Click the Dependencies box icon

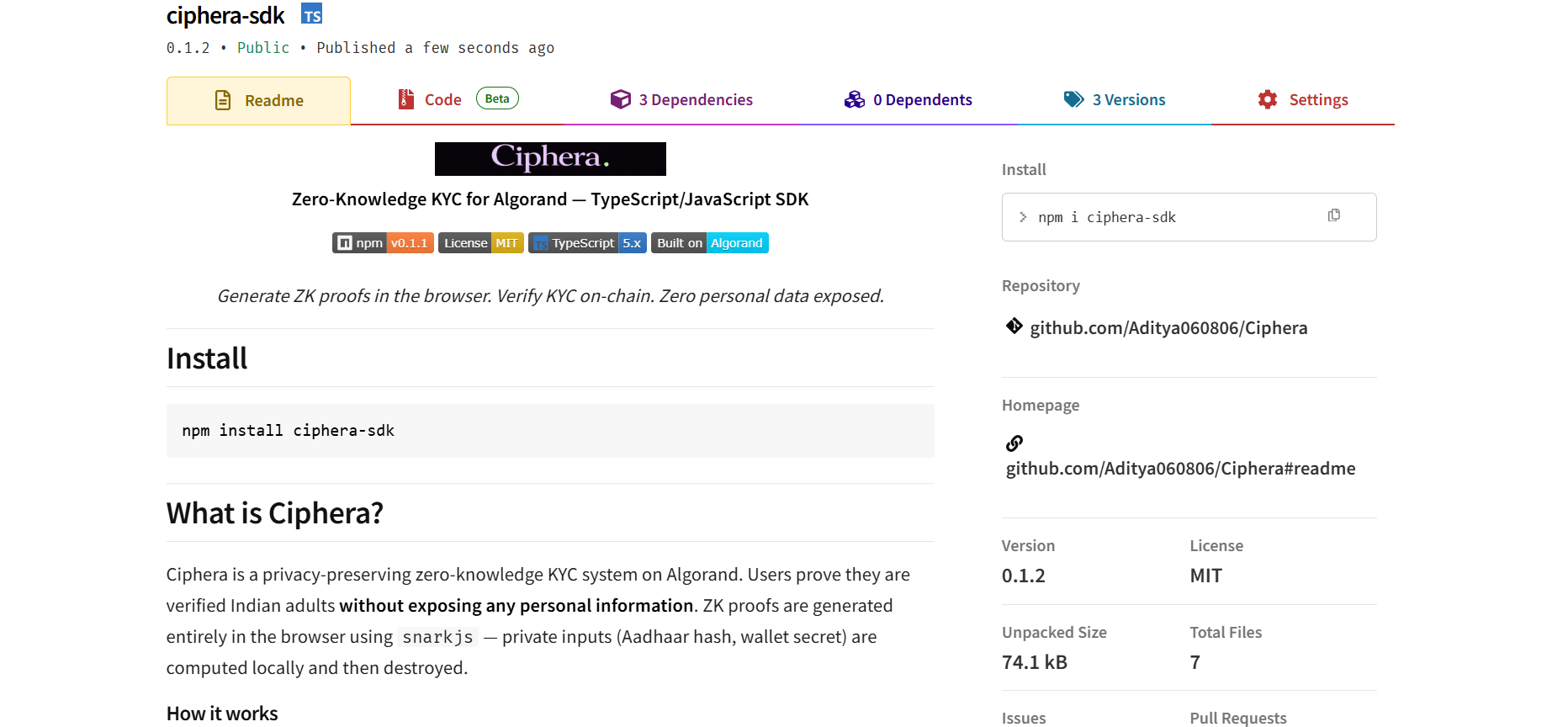click(621, 99)
